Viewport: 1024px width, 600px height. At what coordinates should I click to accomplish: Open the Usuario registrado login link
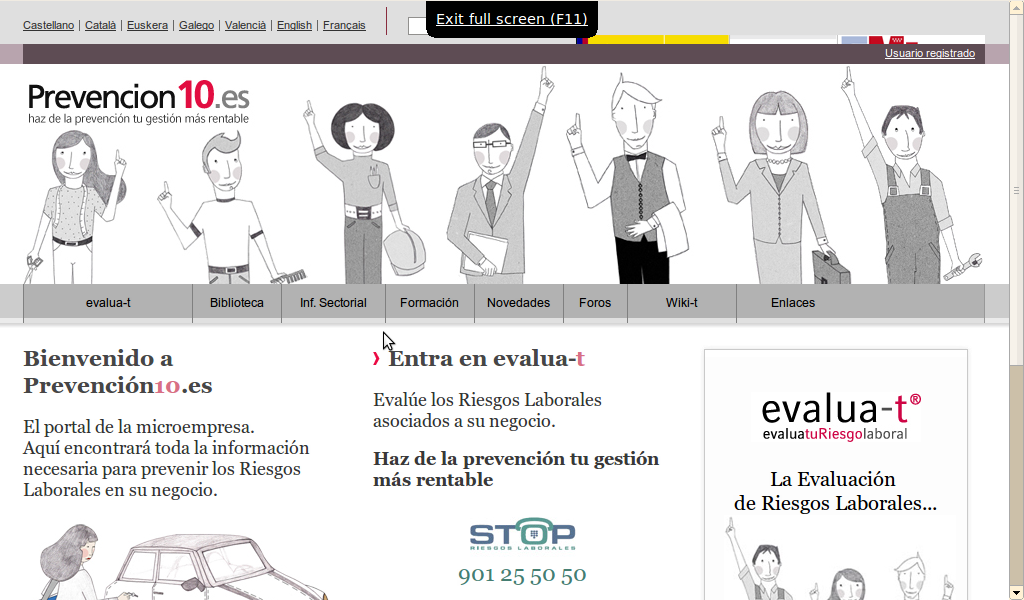click(930, 54)
